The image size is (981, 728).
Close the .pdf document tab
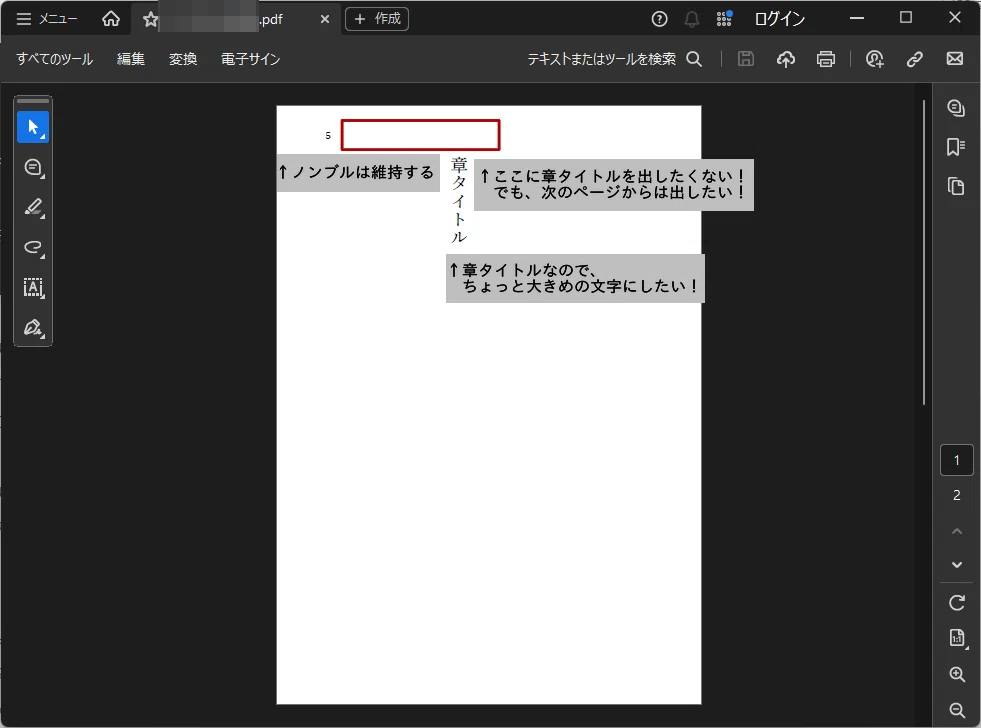325,19
